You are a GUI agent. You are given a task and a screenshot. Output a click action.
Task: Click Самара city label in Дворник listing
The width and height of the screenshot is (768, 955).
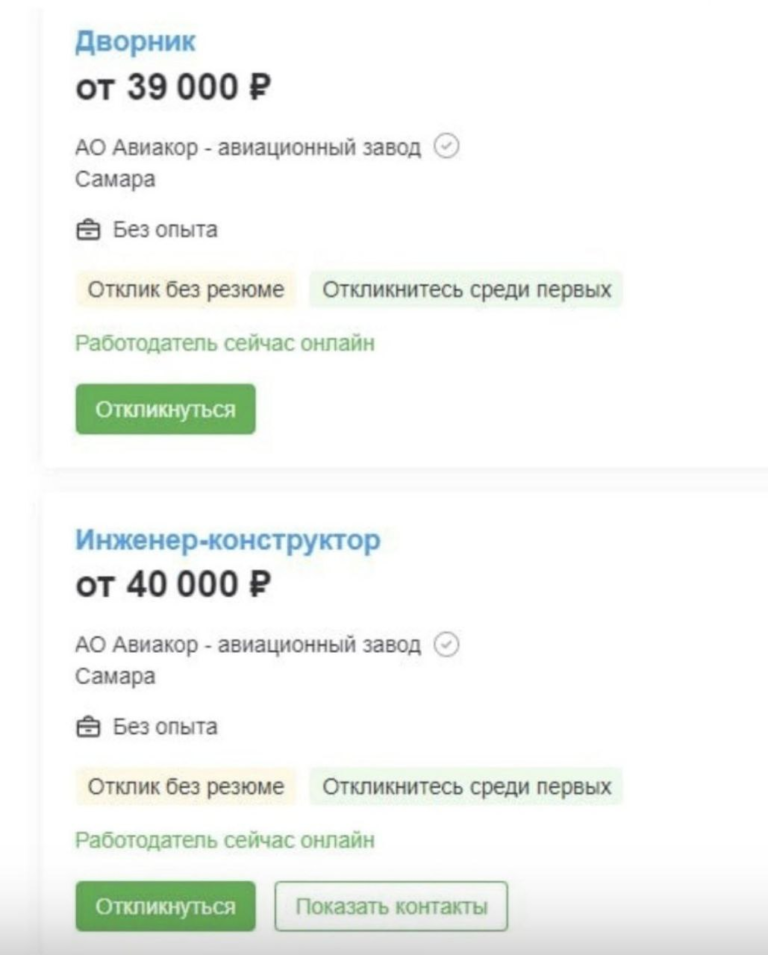115,180
